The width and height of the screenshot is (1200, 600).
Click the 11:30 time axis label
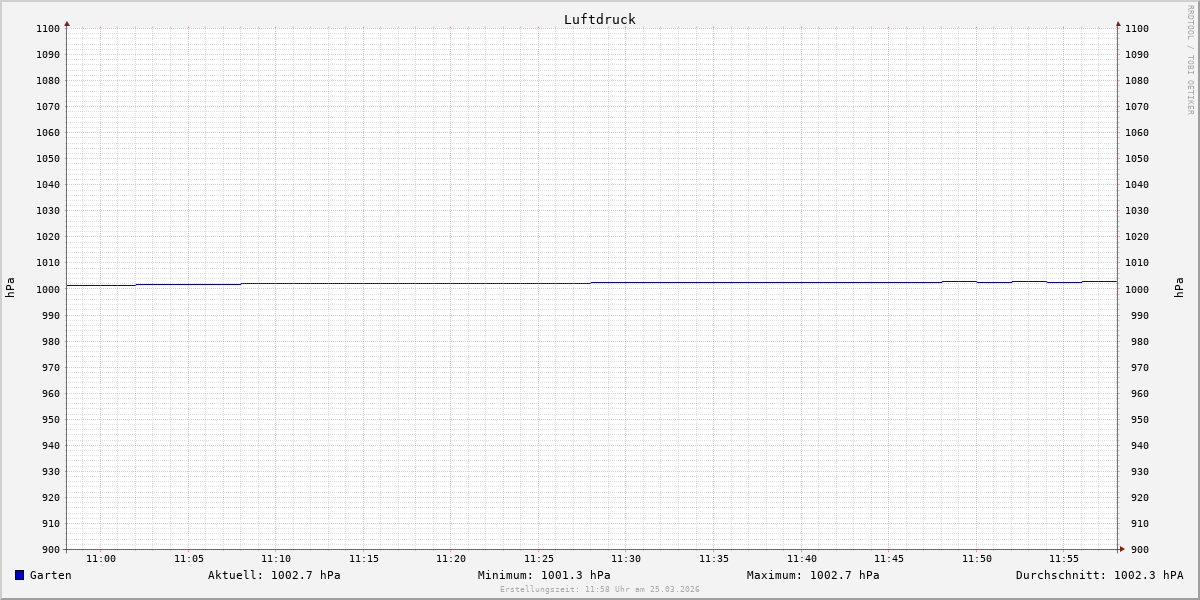point(626,559)
